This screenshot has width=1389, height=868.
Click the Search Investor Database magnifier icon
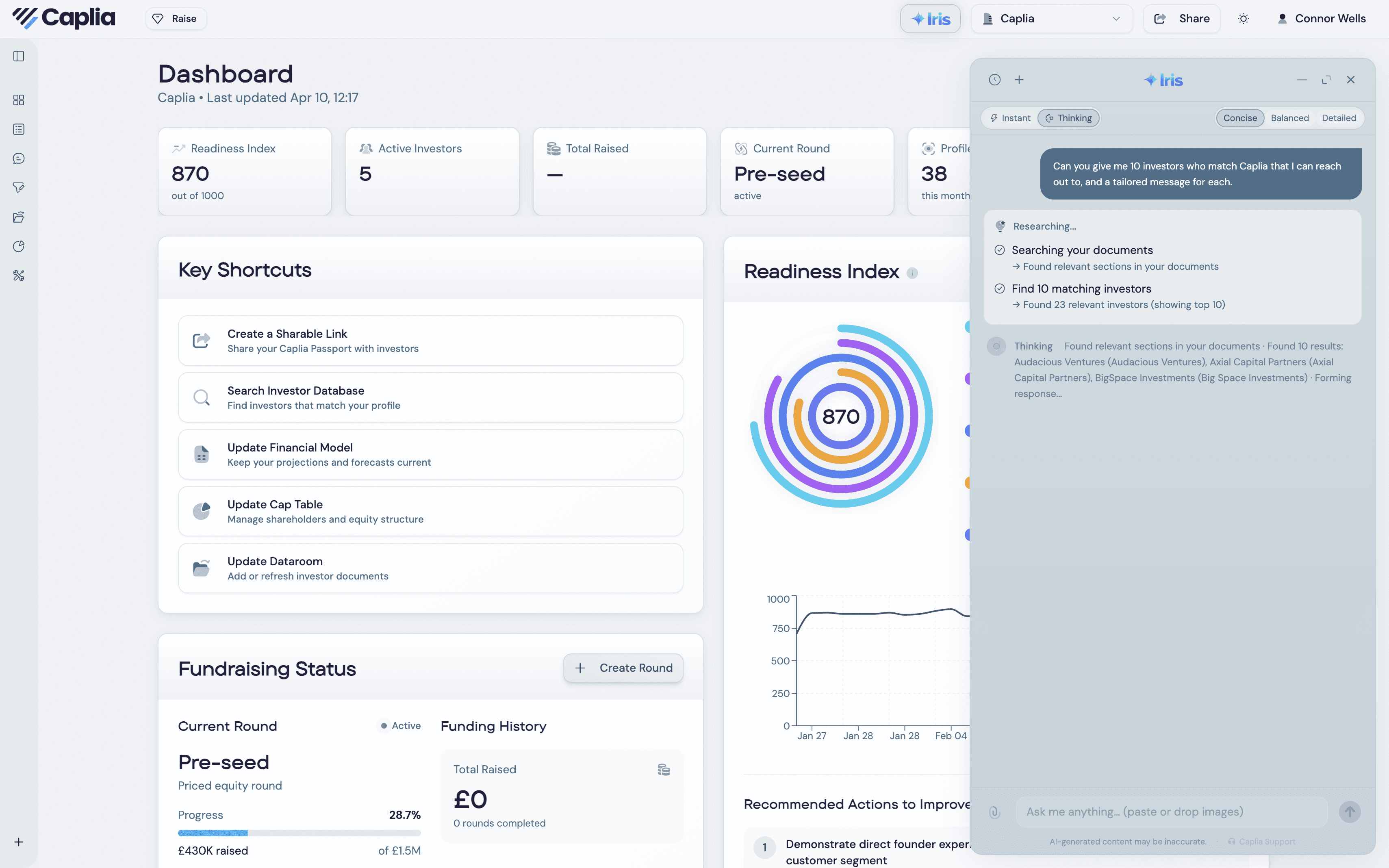pos(202,397)
